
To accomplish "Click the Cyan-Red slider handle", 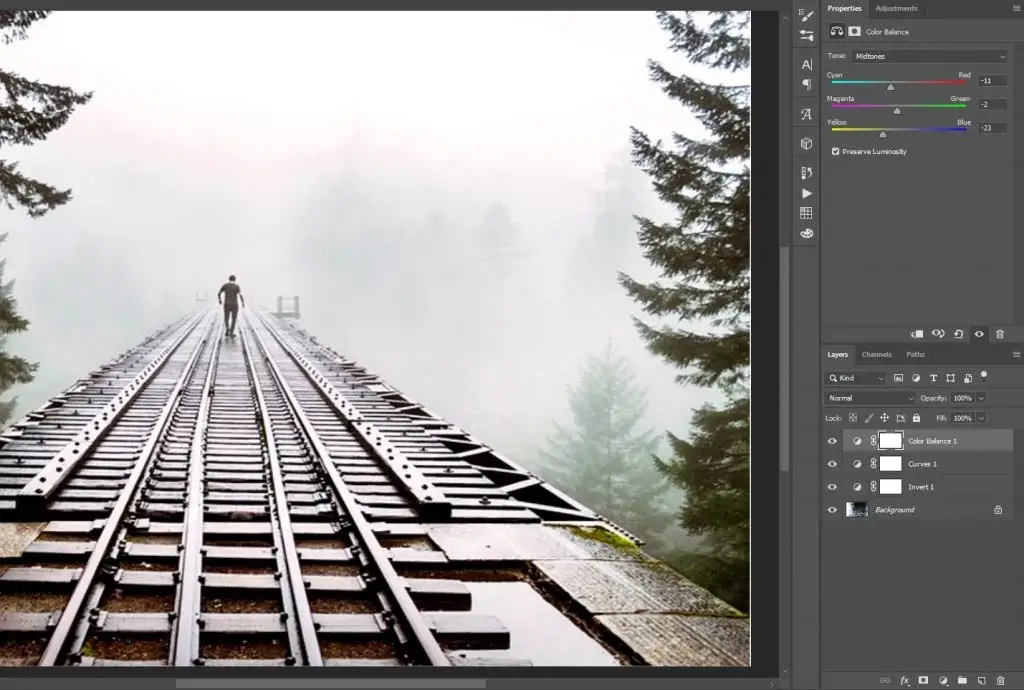I will point(890,87).
